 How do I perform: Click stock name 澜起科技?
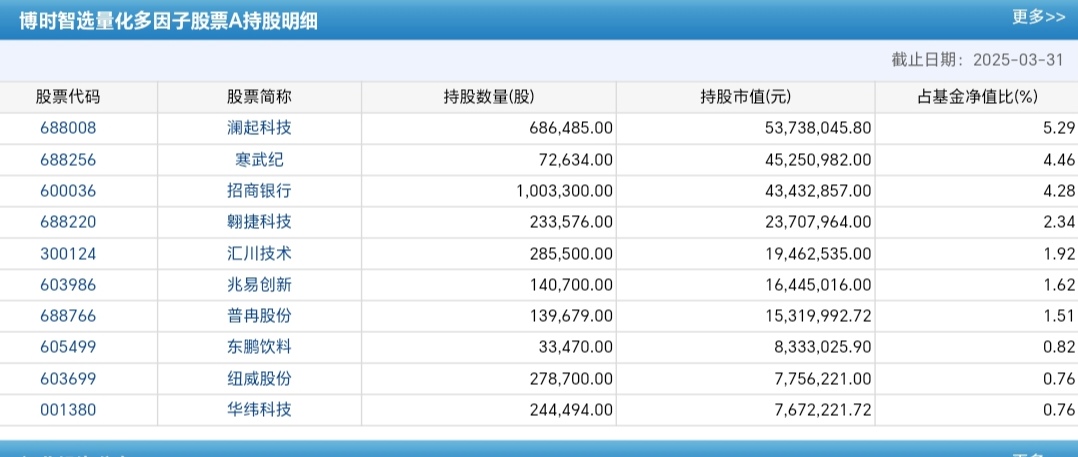[259, 128]
